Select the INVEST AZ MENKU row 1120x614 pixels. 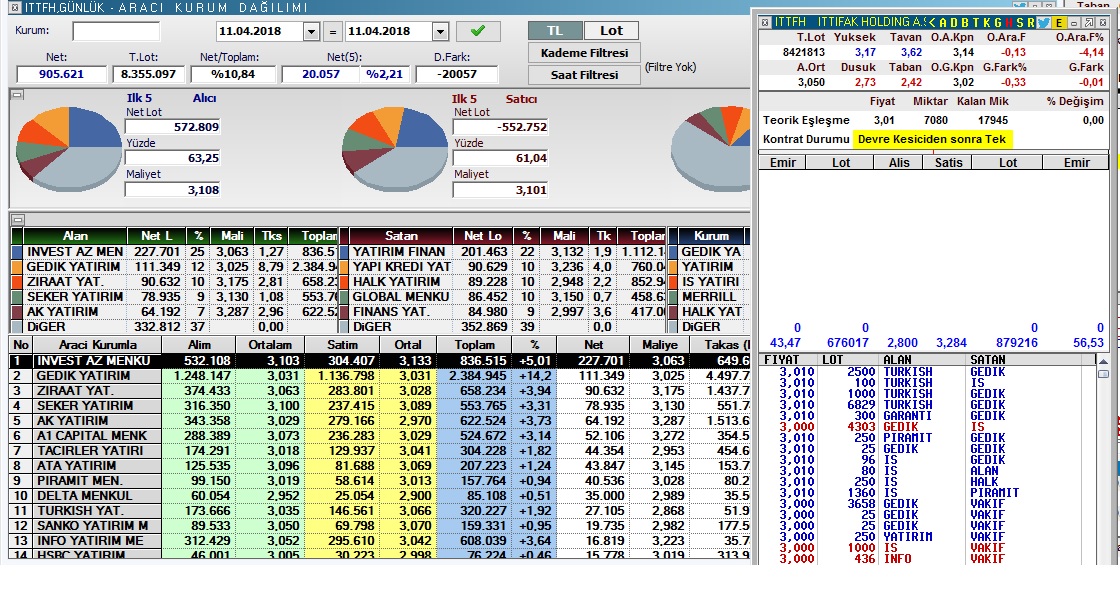[x=379, y=361]
